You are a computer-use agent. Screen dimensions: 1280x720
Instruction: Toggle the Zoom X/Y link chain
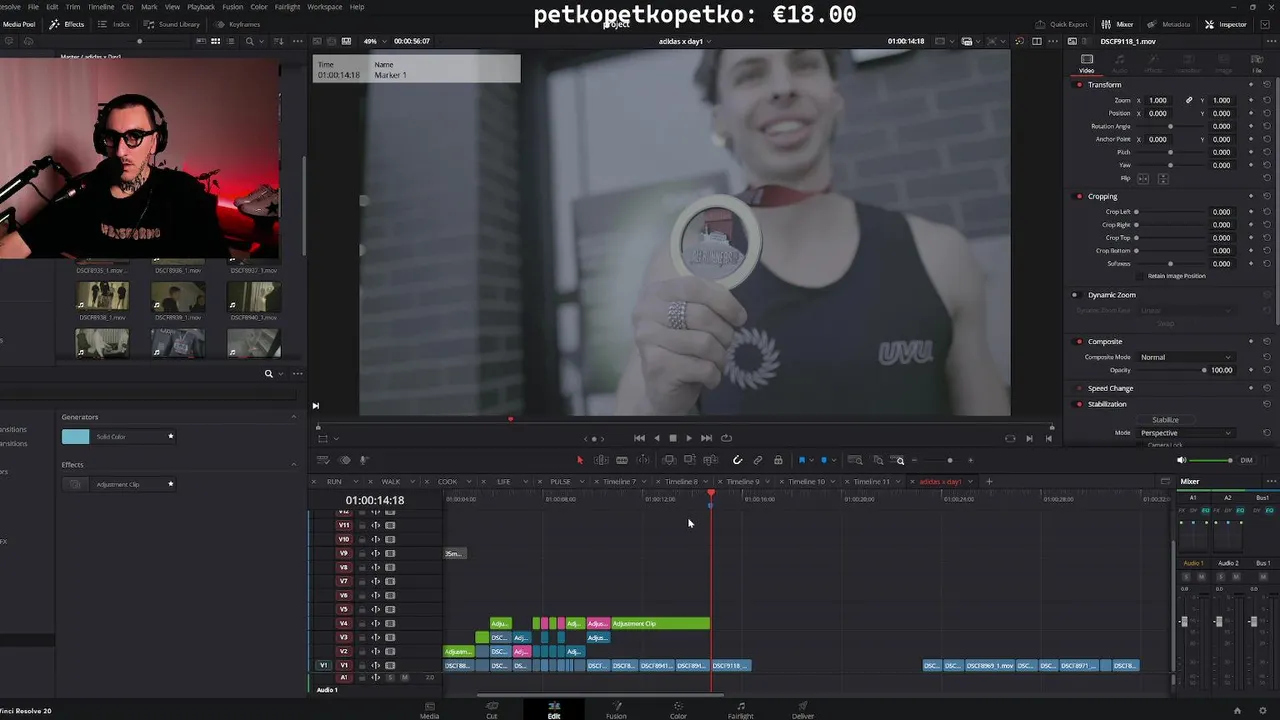pos(1189,100)
